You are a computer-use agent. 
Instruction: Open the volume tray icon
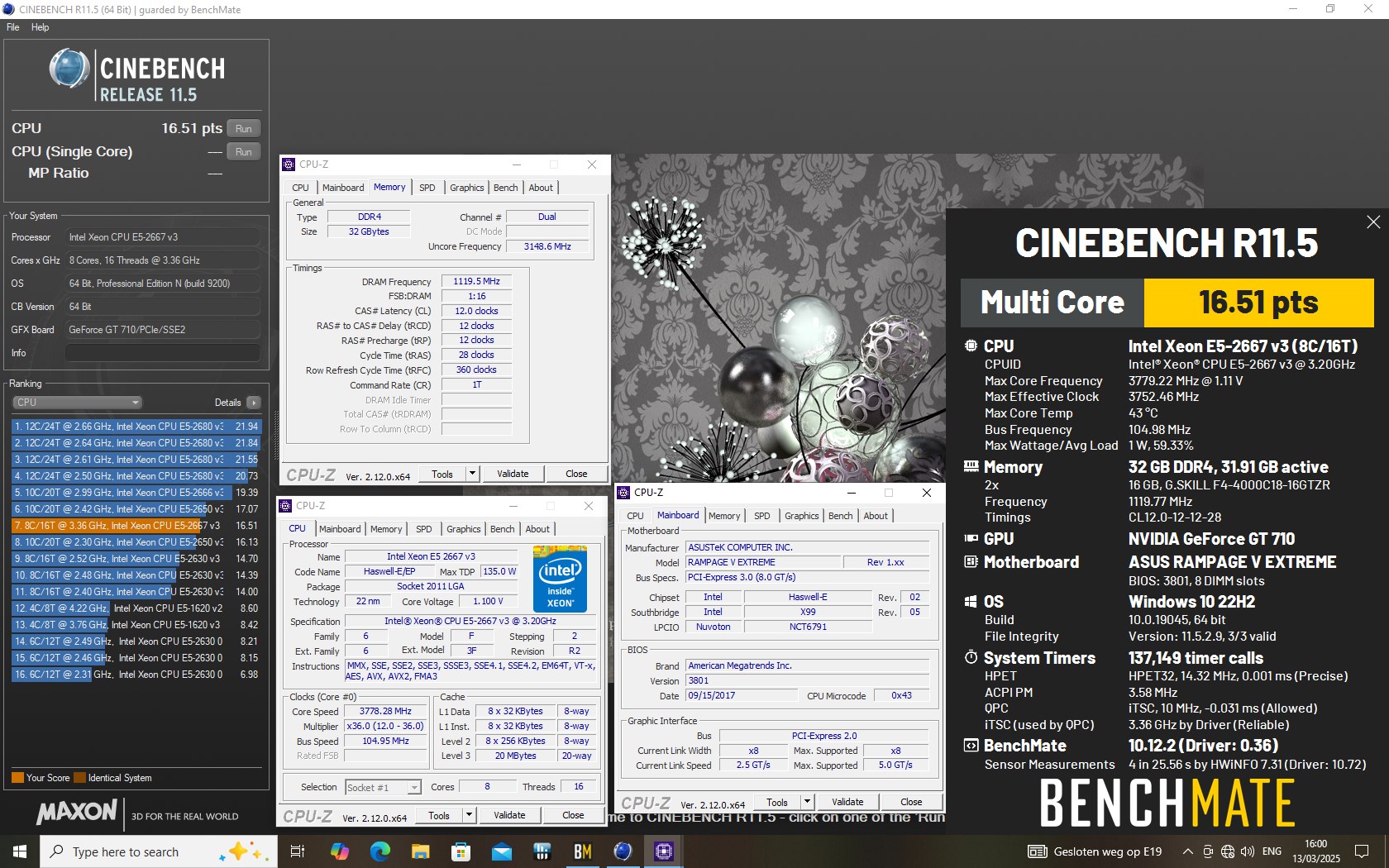[x=1248, y=851]
